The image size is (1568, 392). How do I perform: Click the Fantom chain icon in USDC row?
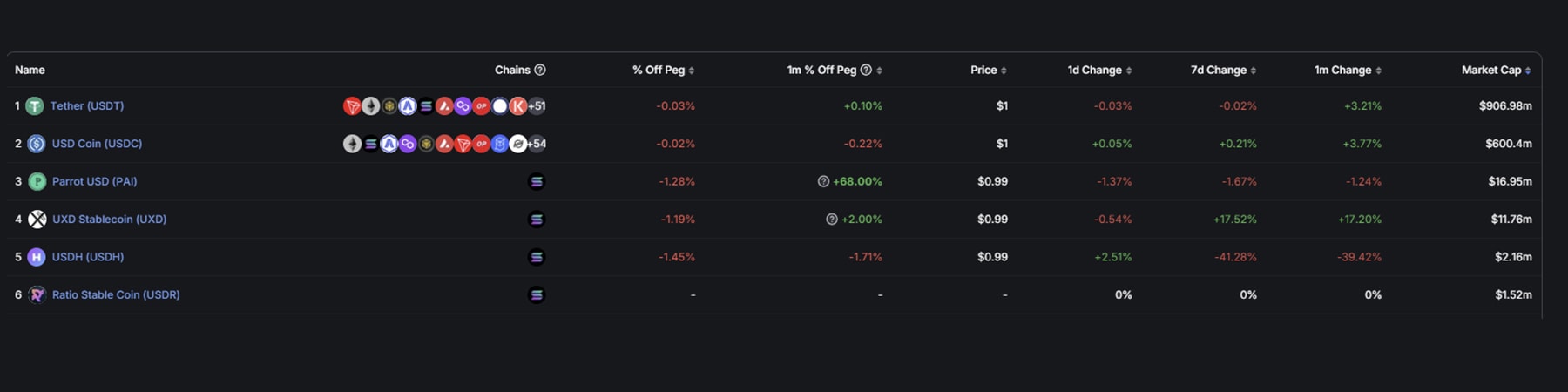[x=499, y=144]
